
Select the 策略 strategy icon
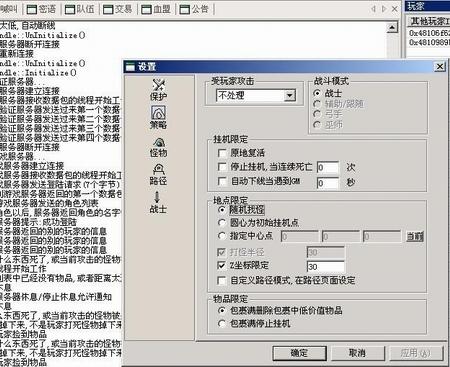point(158,118)
